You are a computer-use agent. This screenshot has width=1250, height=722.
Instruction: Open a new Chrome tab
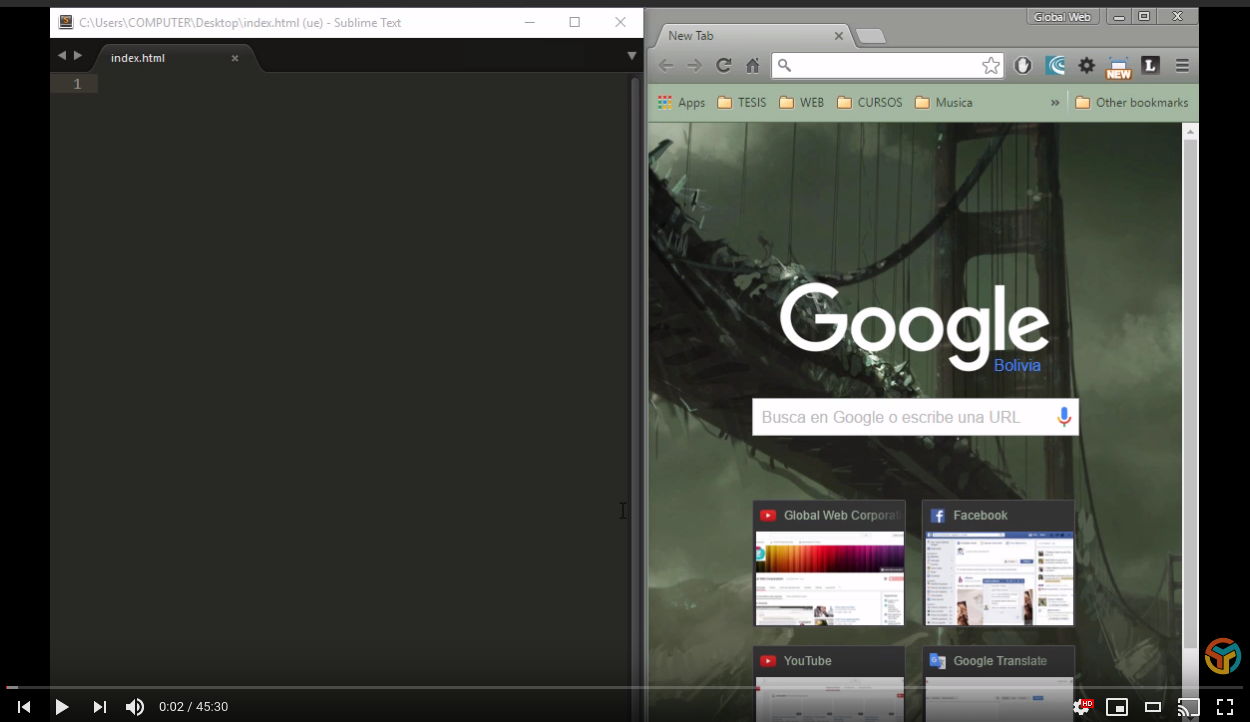pos(871,37)
